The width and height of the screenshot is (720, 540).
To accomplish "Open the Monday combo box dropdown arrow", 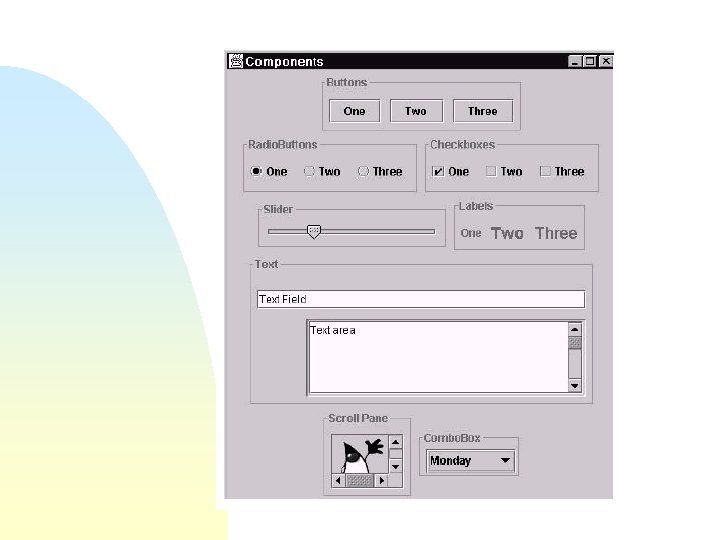I will click(x=505, y=460).
